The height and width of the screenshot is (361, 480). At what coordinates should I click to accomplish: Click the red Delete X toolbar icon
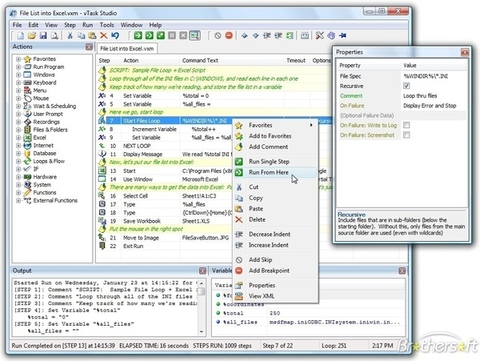coord(104,35)
